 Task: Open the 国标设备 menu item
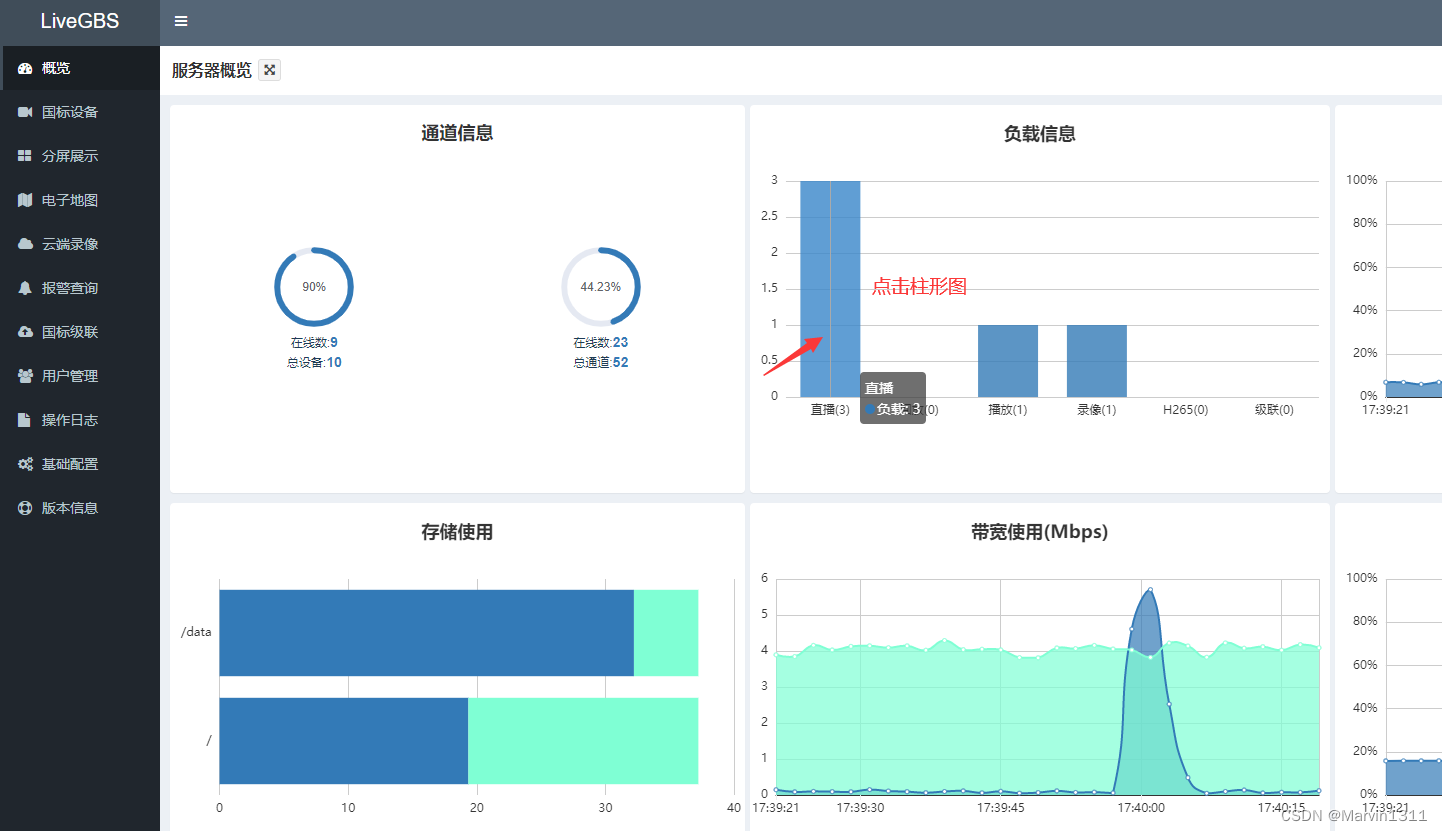coord(80,112)
